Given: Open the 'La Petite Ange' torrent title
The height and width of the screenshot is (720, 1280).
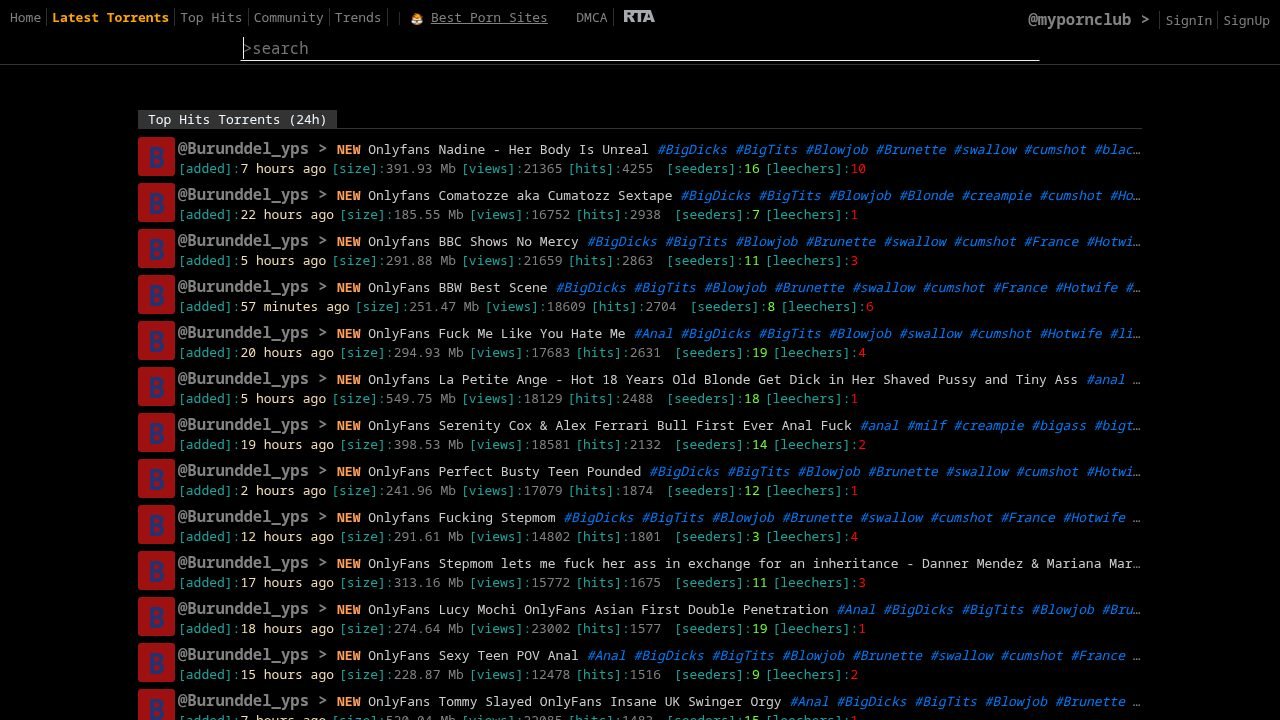Looking at the screenshot, I should coord(723,380).
